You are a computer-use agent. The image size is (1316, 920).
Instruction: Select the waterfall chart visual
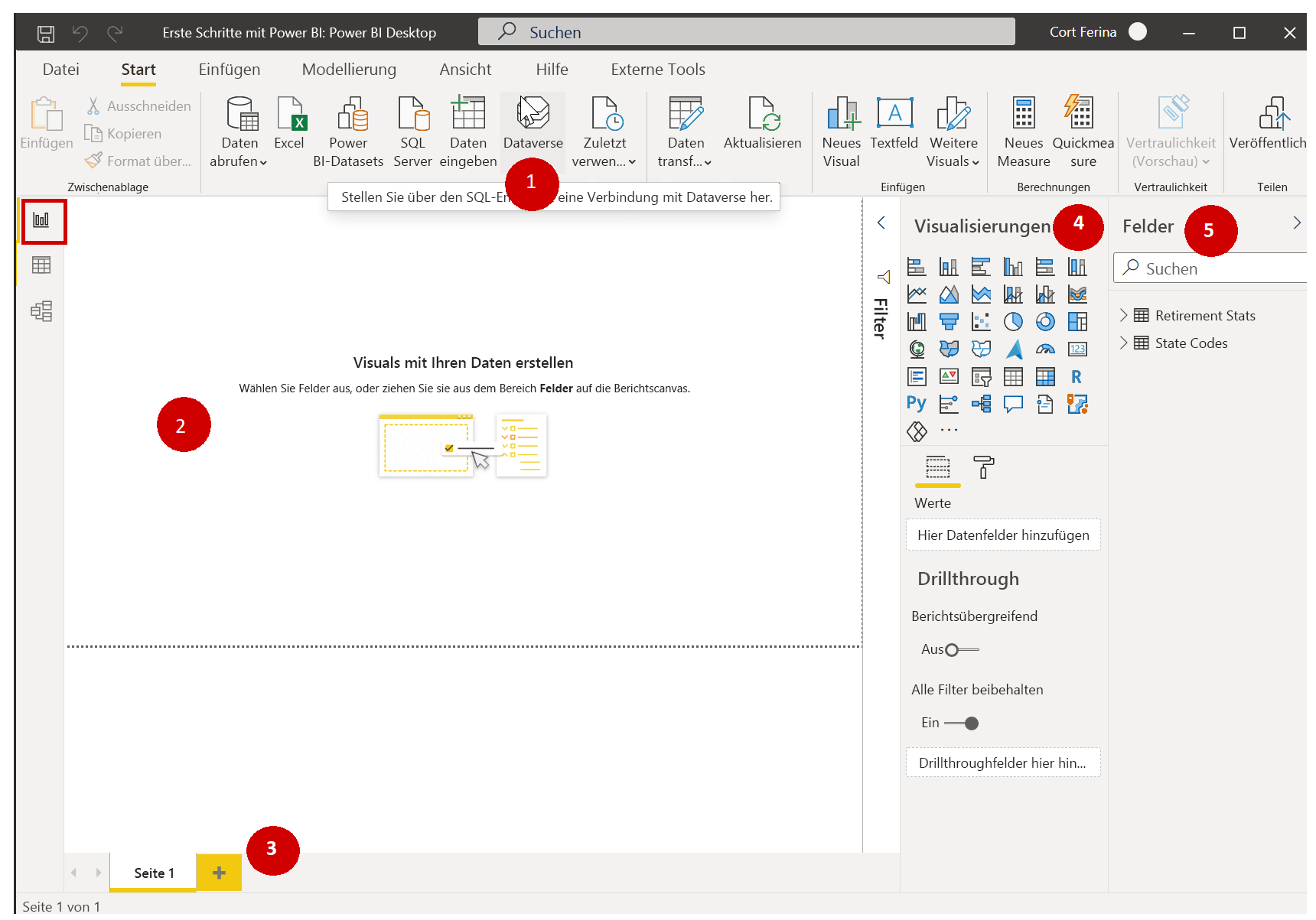917,322
